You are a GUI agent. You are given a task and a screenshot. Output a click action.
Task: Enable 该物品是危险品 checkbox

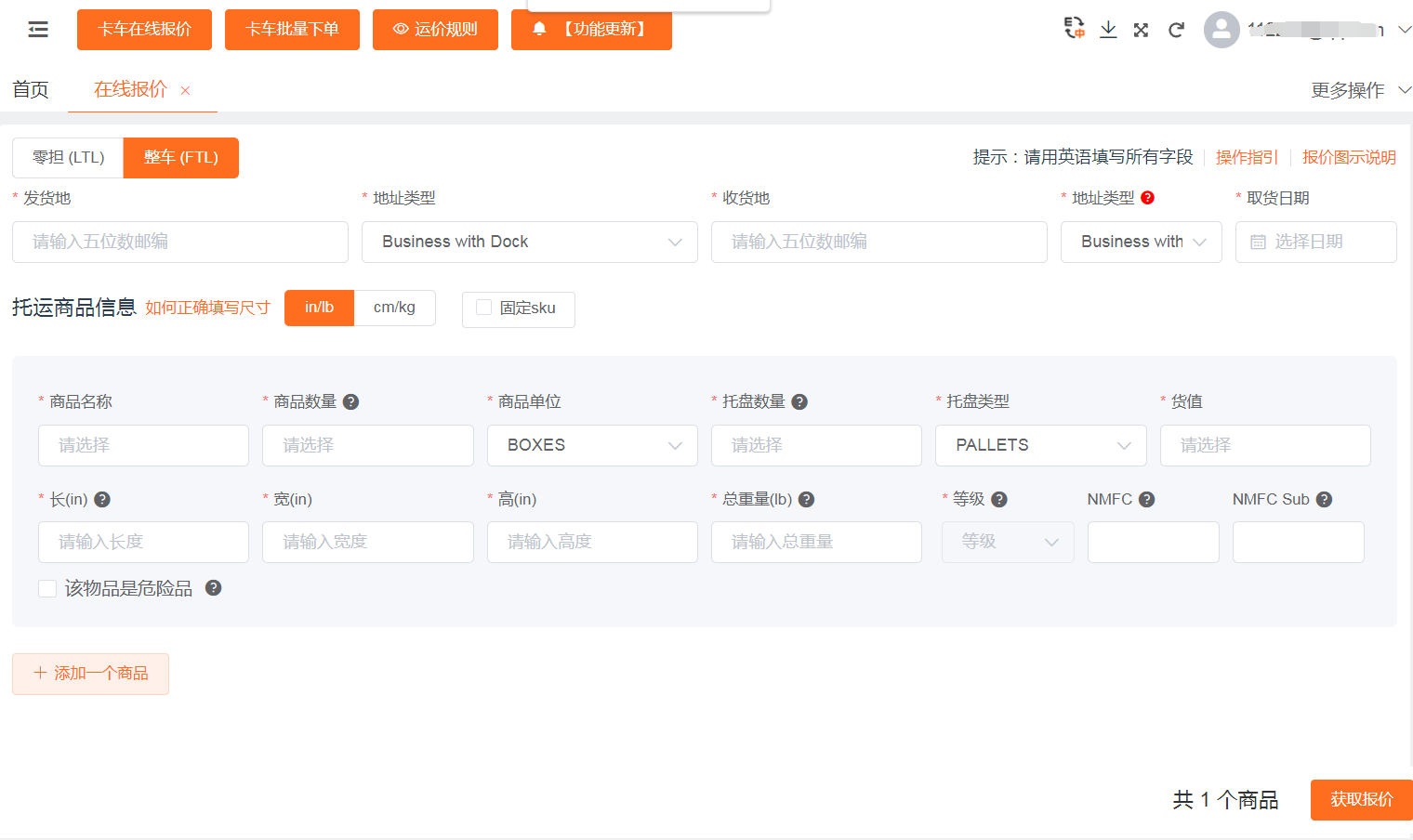(x=47, y=589)
